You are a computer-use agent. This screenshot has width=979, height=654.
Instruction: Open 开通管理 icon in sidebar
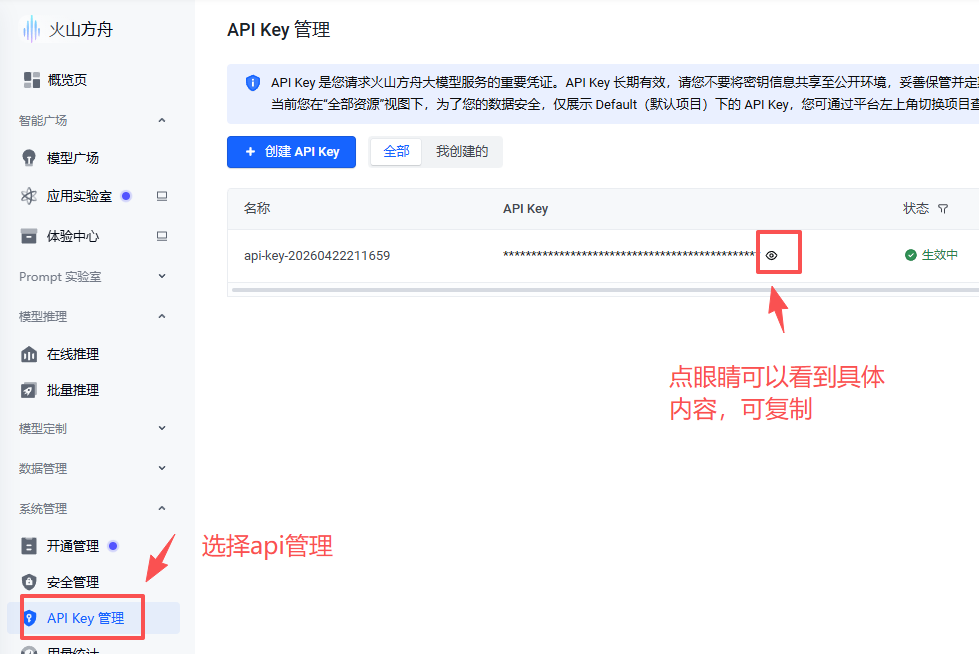pyautogui.click(x=30, y=547)
